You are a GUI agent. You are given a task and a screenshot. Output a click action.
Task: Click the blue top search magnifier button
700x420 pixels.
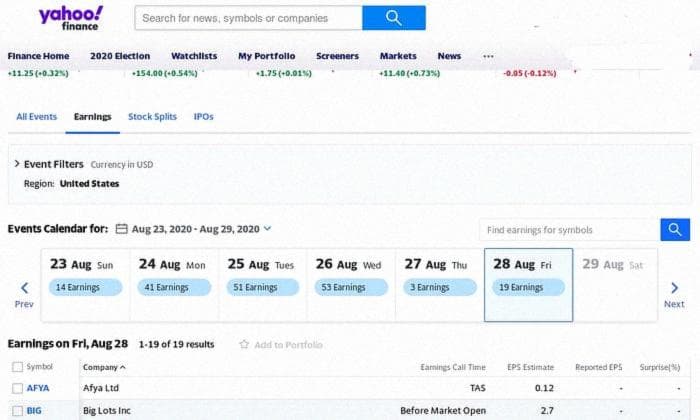click(x=394, y=18)
